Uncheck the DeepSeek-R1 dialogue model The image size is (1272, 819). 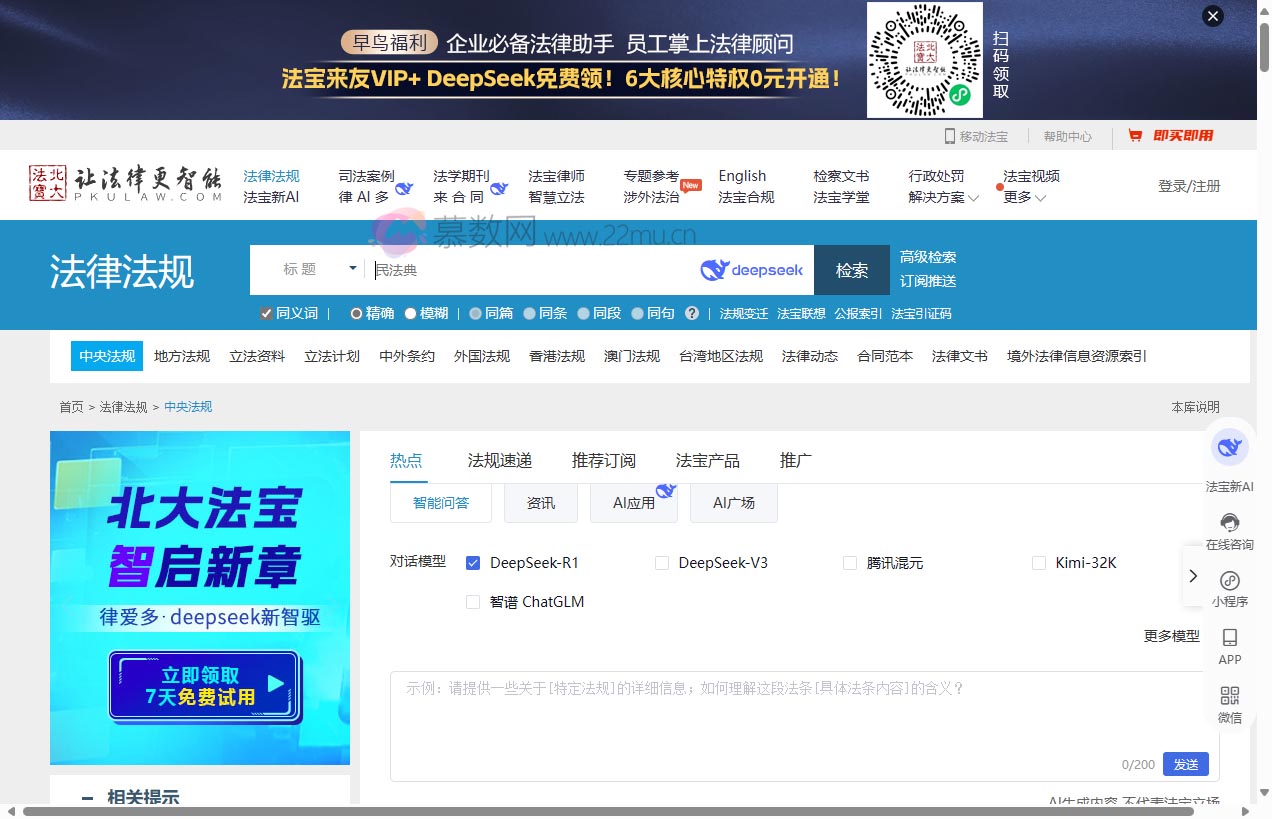click(472, 563)
